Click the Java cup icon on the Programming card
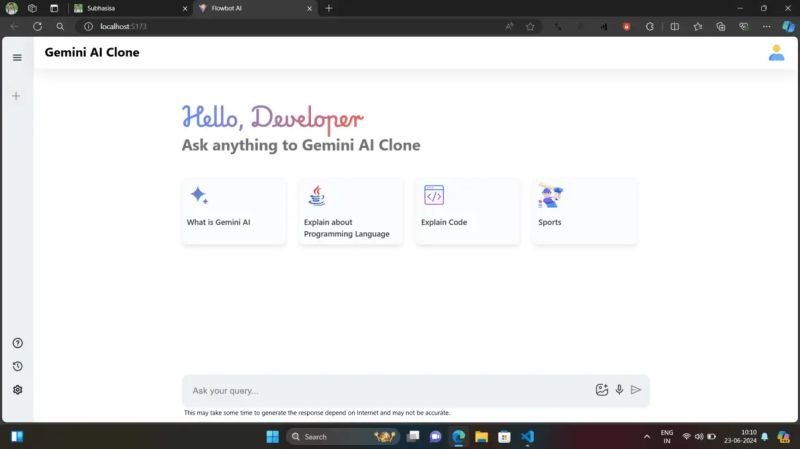Screen dimensions: 800x449 pos(317,195)
